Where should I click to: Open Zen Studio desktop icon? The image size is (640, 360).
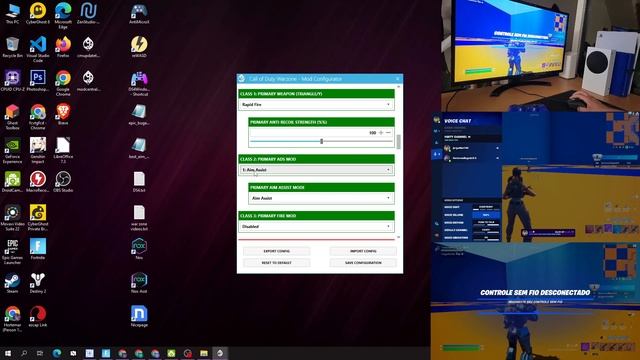(88, 13)
